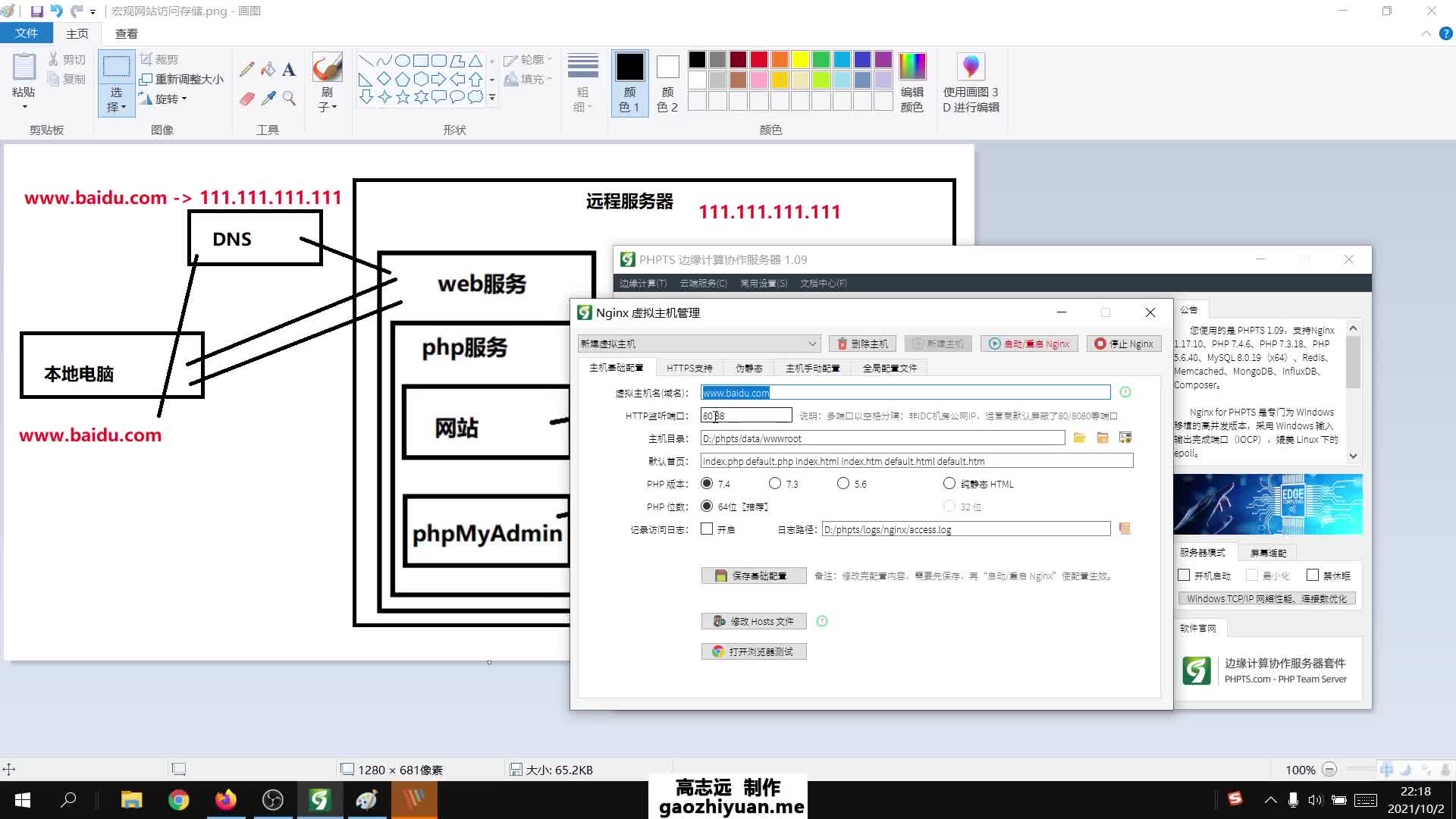Click the 修改 Hosts 文件 button
The height and width of the screenshot is (819, 1456).
tap(754, 621)
